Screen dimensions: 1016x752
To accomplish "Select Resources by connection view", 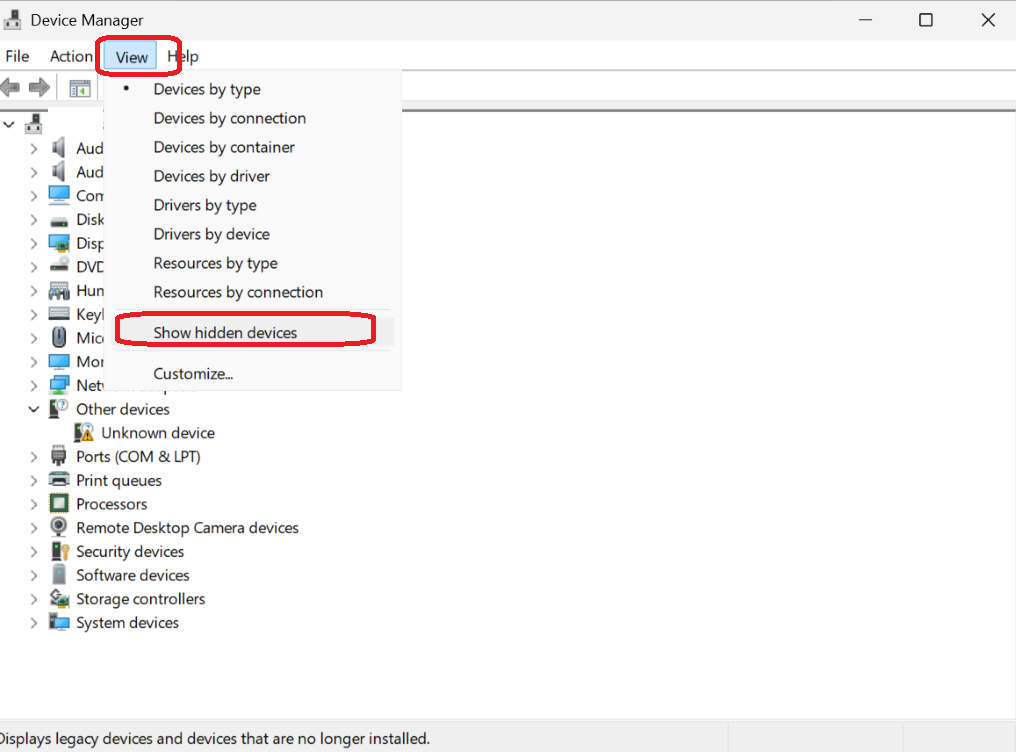I will pos(238,292).
